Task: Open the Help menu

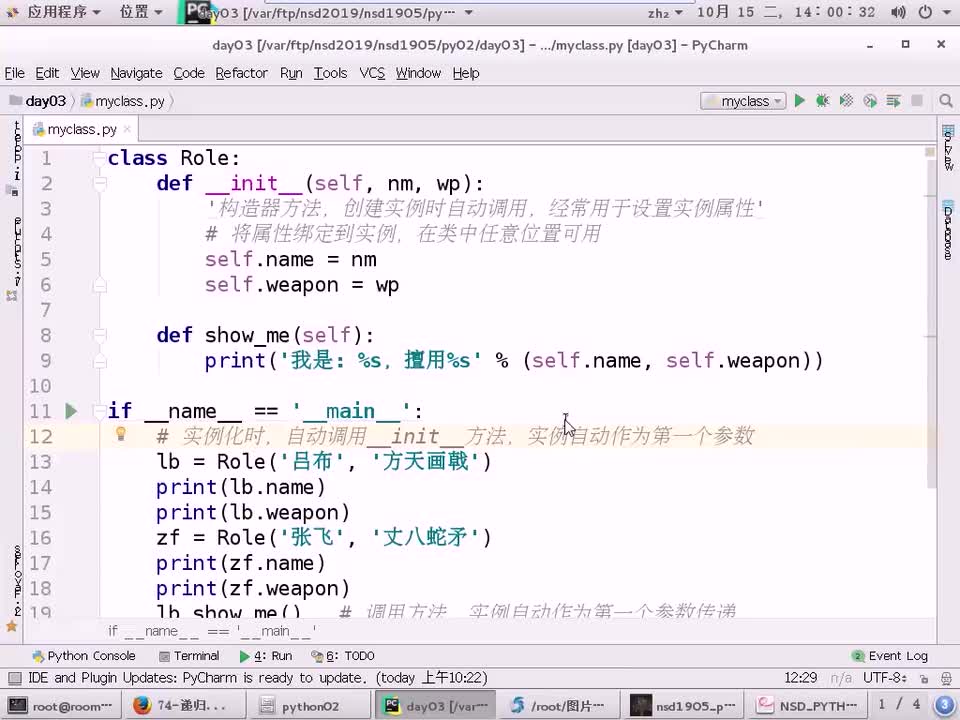Action: coord(466,73)
